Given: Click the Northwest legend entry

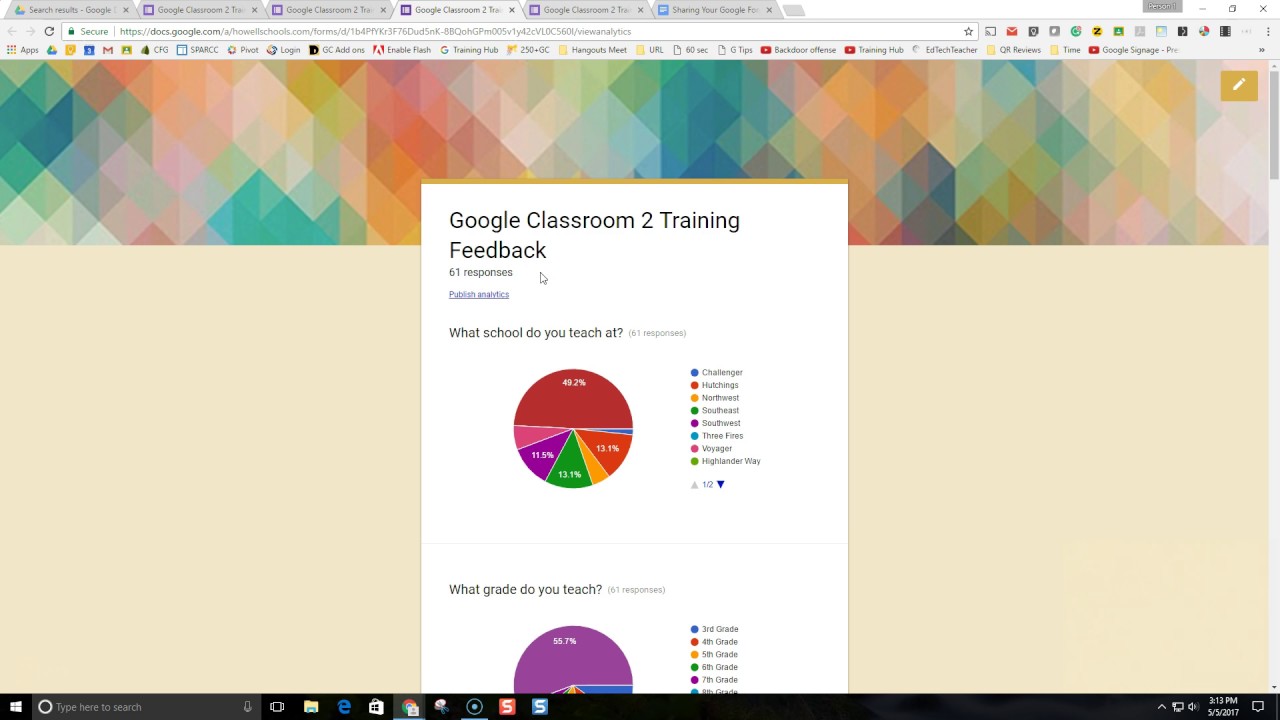Looking at the screenshot, I should [715, 398].
